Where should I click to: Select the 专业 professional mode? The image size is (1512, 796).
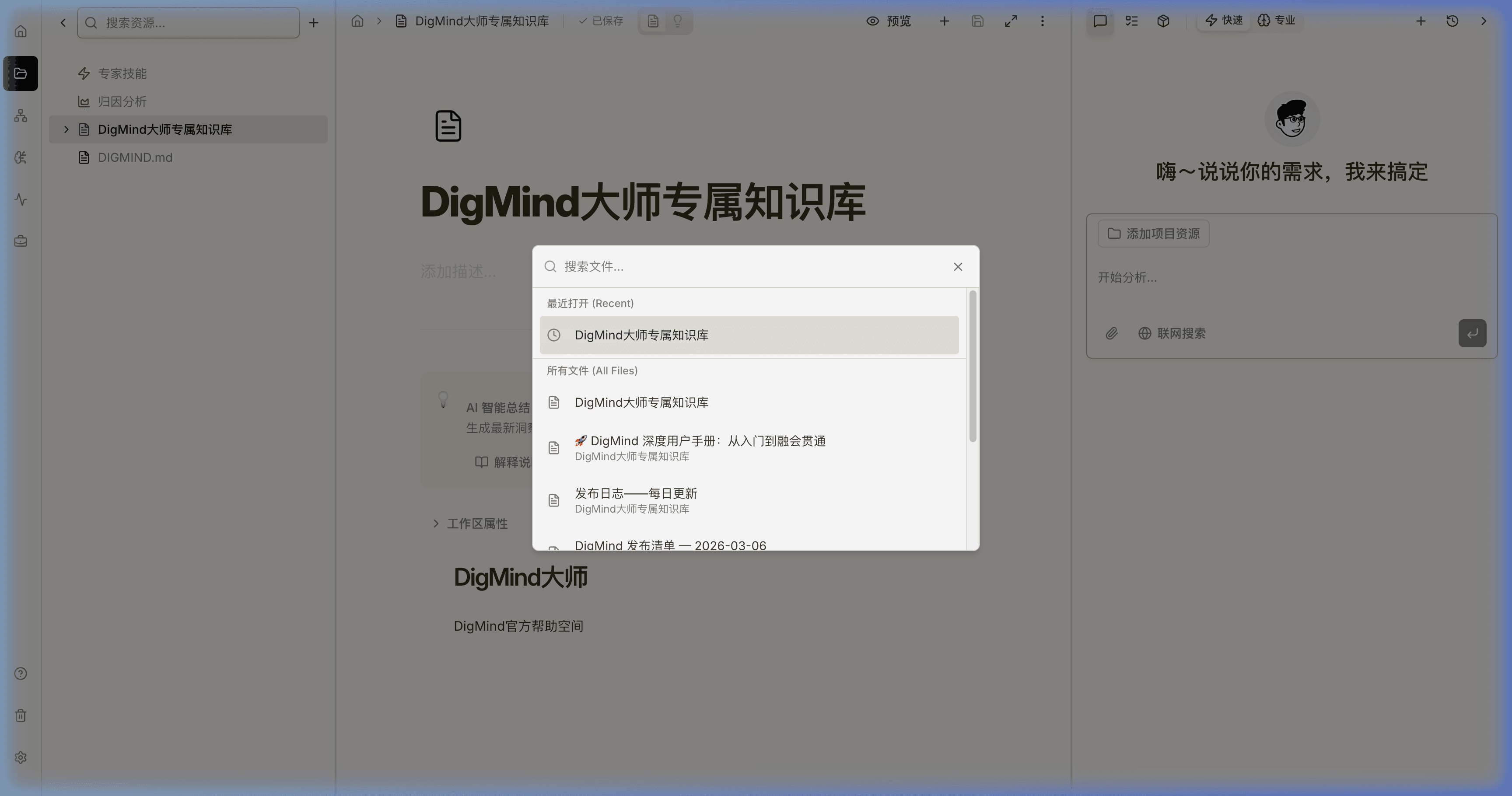click(1276, 21)
